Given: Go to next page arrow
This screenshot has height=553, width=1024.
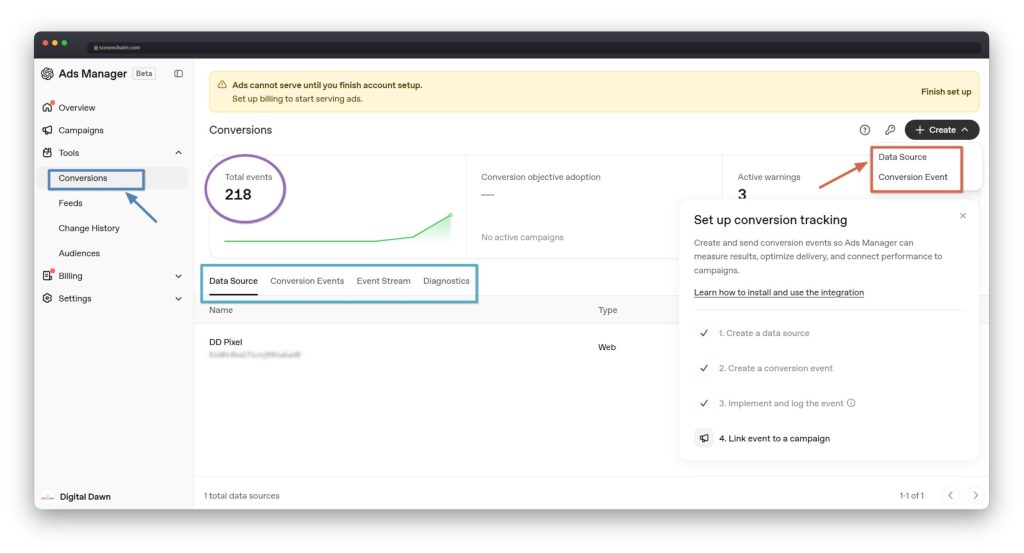Looking at the screenshot, I should 975,496.
